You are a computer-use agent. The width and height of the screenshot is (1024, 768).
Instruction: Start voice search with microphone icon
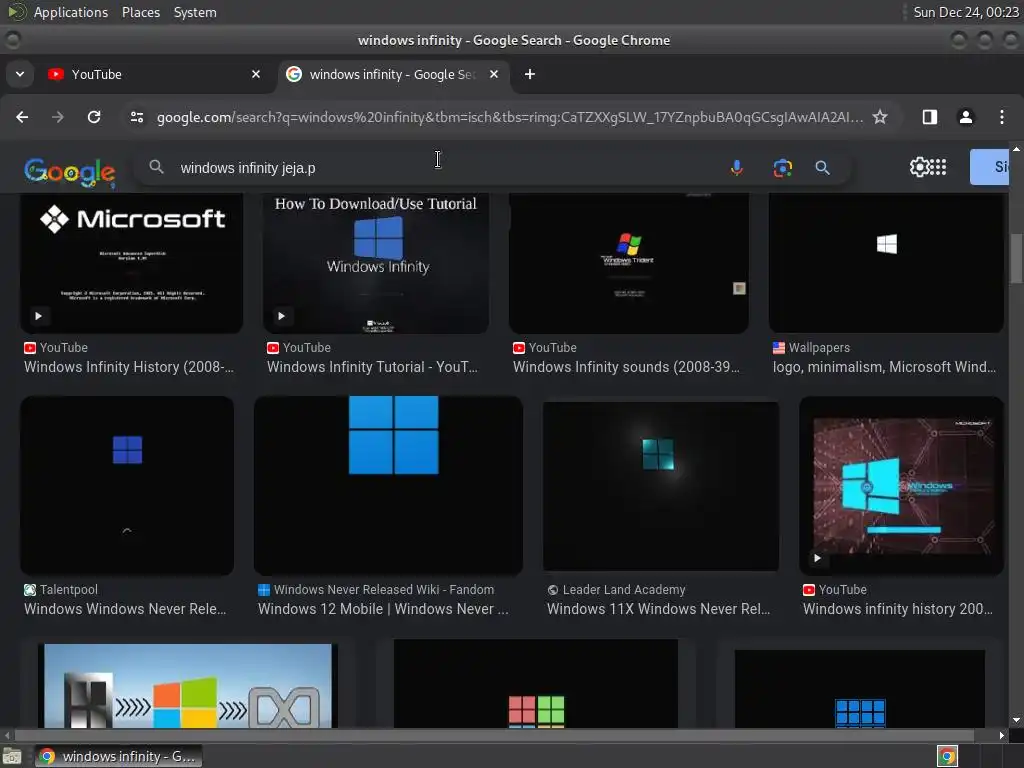click(737, 168)
